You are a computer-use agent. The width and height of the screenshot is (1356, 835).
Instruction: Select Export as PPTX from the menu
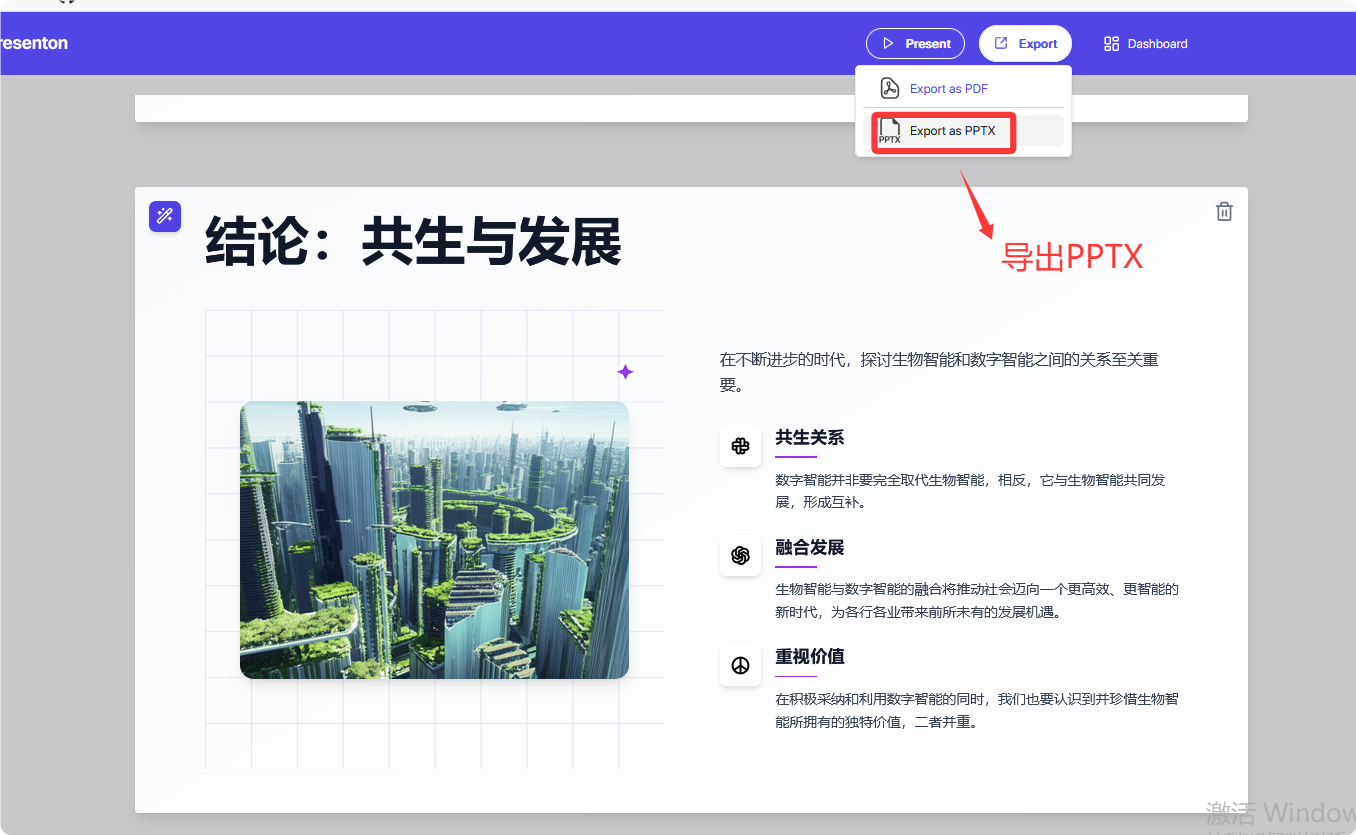[951, 131]
